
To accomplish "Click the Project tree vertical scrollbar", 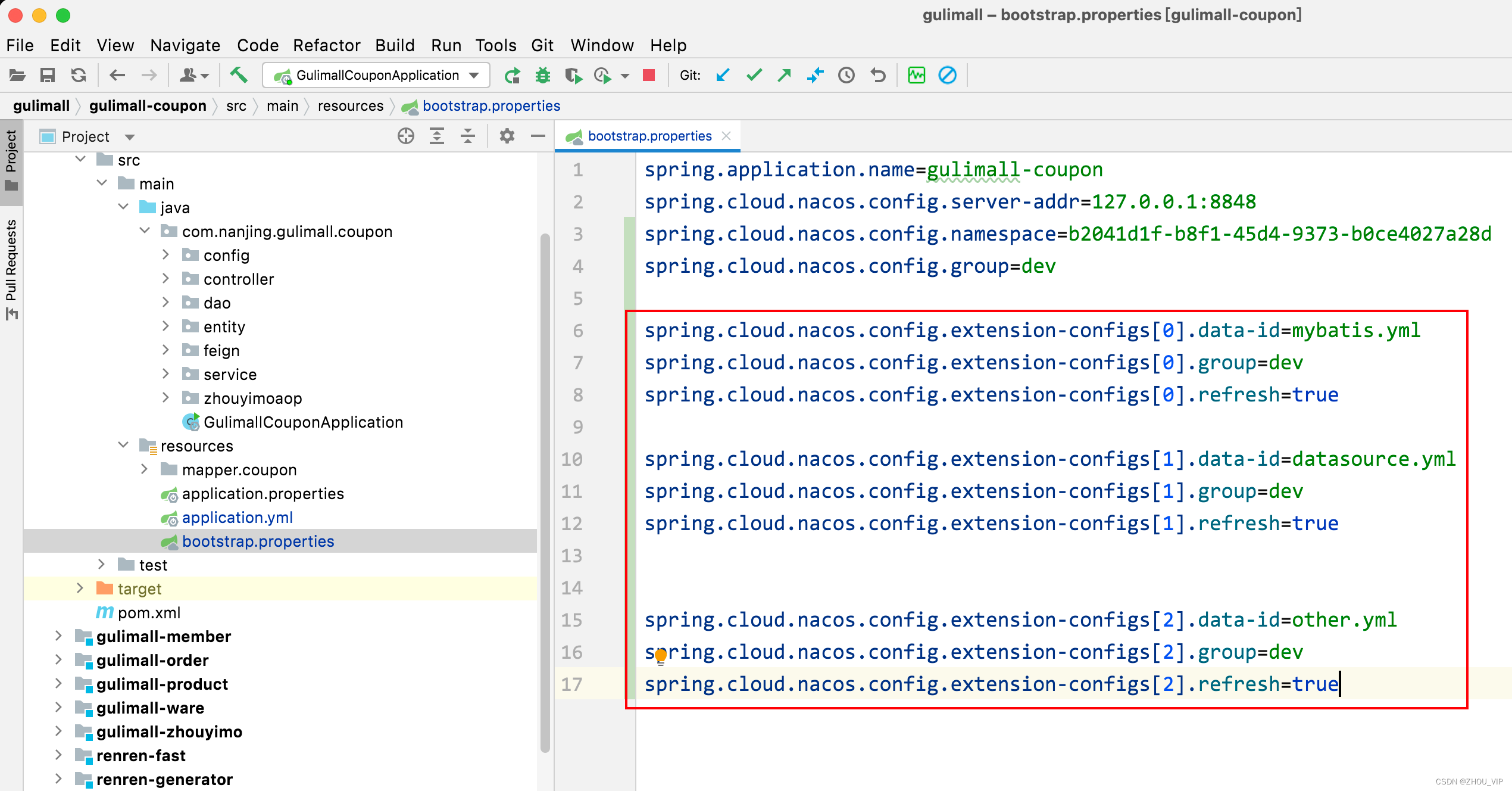I will (545, 493).
